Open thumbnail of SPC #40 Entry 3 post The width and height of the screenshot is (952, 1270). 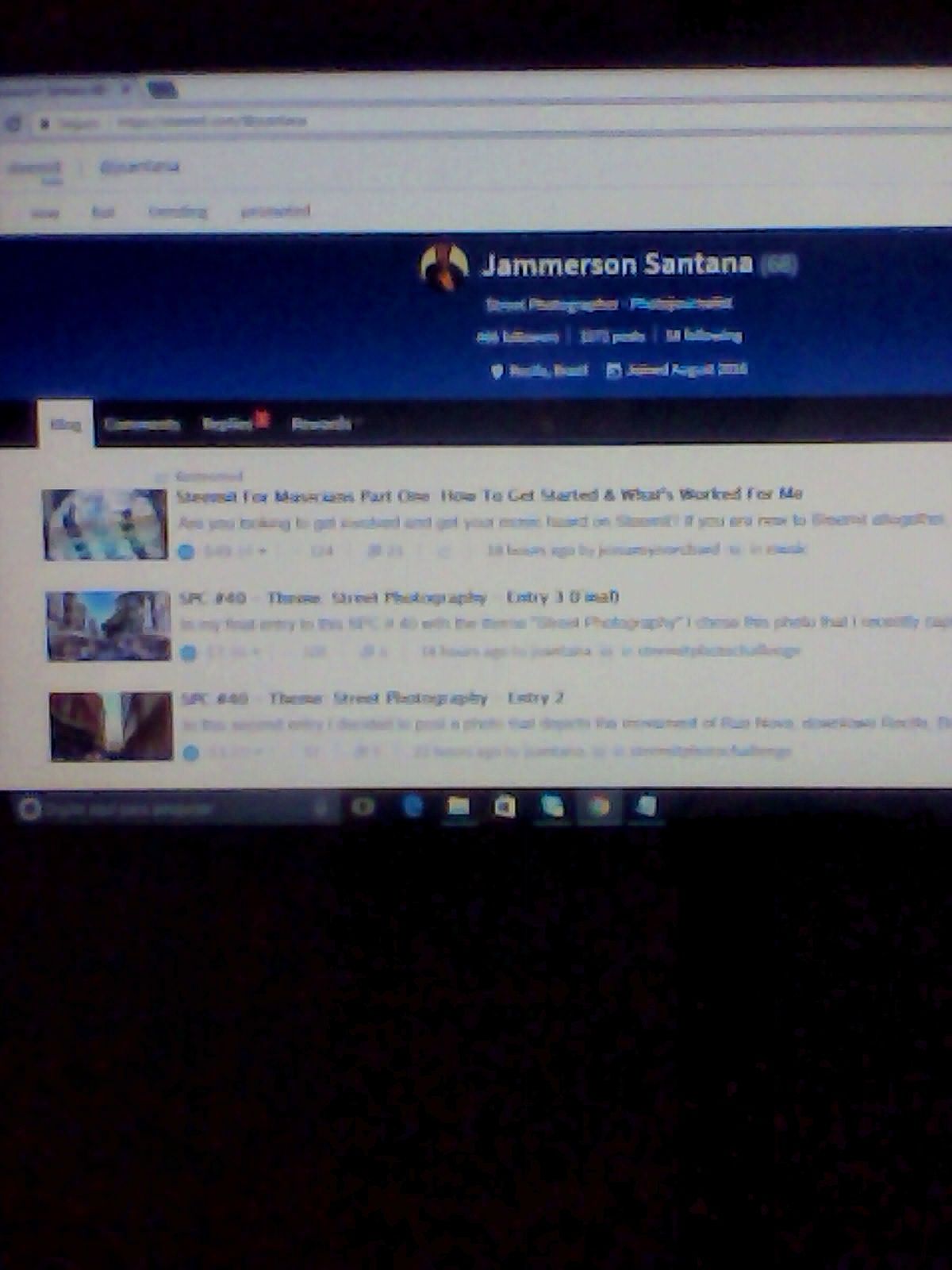click(109, 625)
